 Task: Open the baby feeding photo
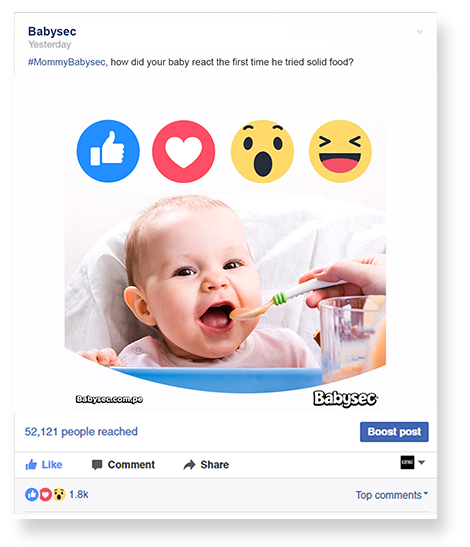(x=225, y=251)
